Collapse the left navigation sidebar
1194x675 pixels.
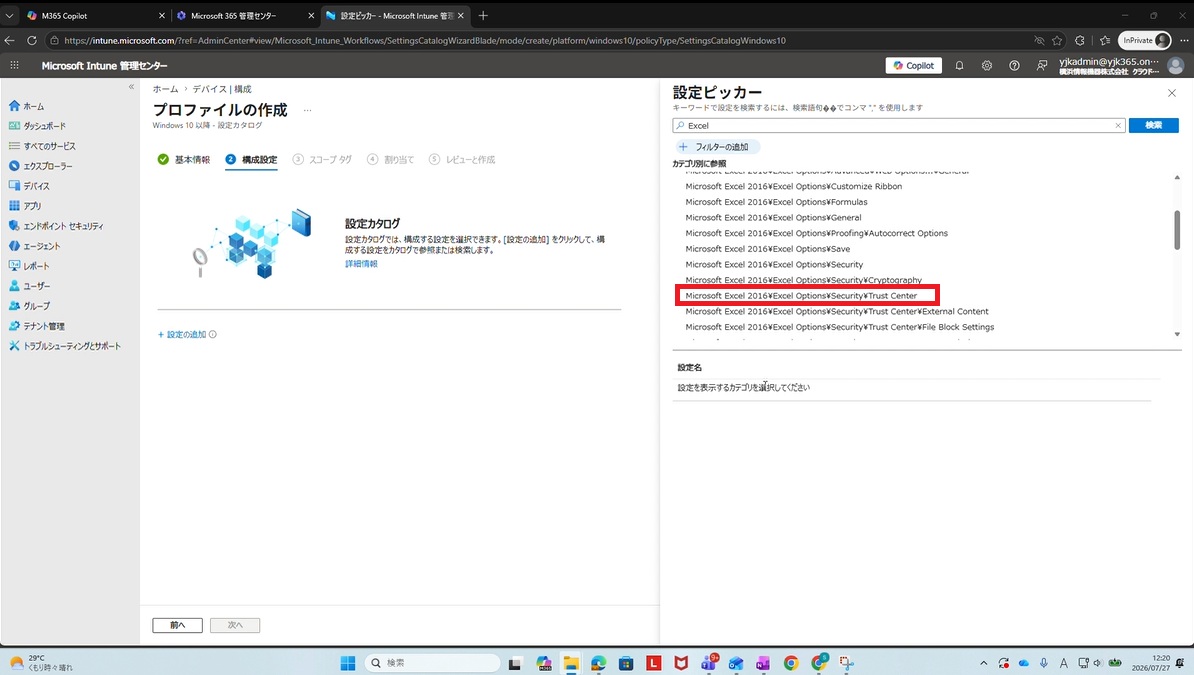(x=131, y=87)
